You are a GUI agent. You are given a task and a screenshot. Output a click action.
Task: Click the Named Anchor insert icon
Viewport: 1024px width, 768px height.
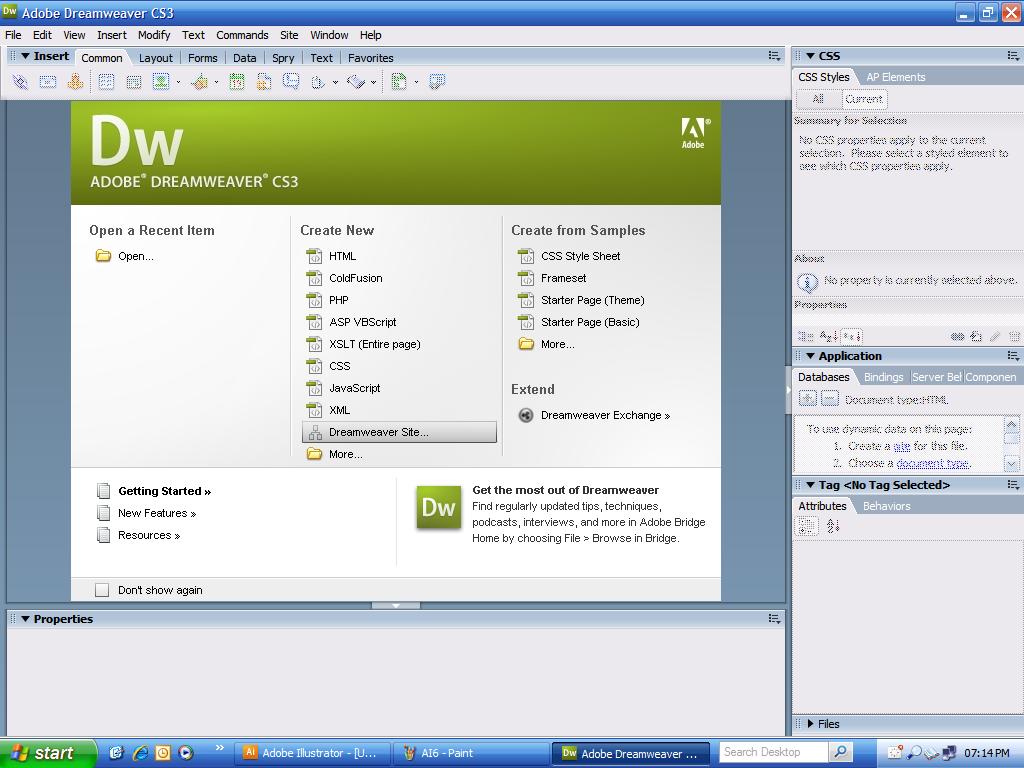[x=75, y=82]
